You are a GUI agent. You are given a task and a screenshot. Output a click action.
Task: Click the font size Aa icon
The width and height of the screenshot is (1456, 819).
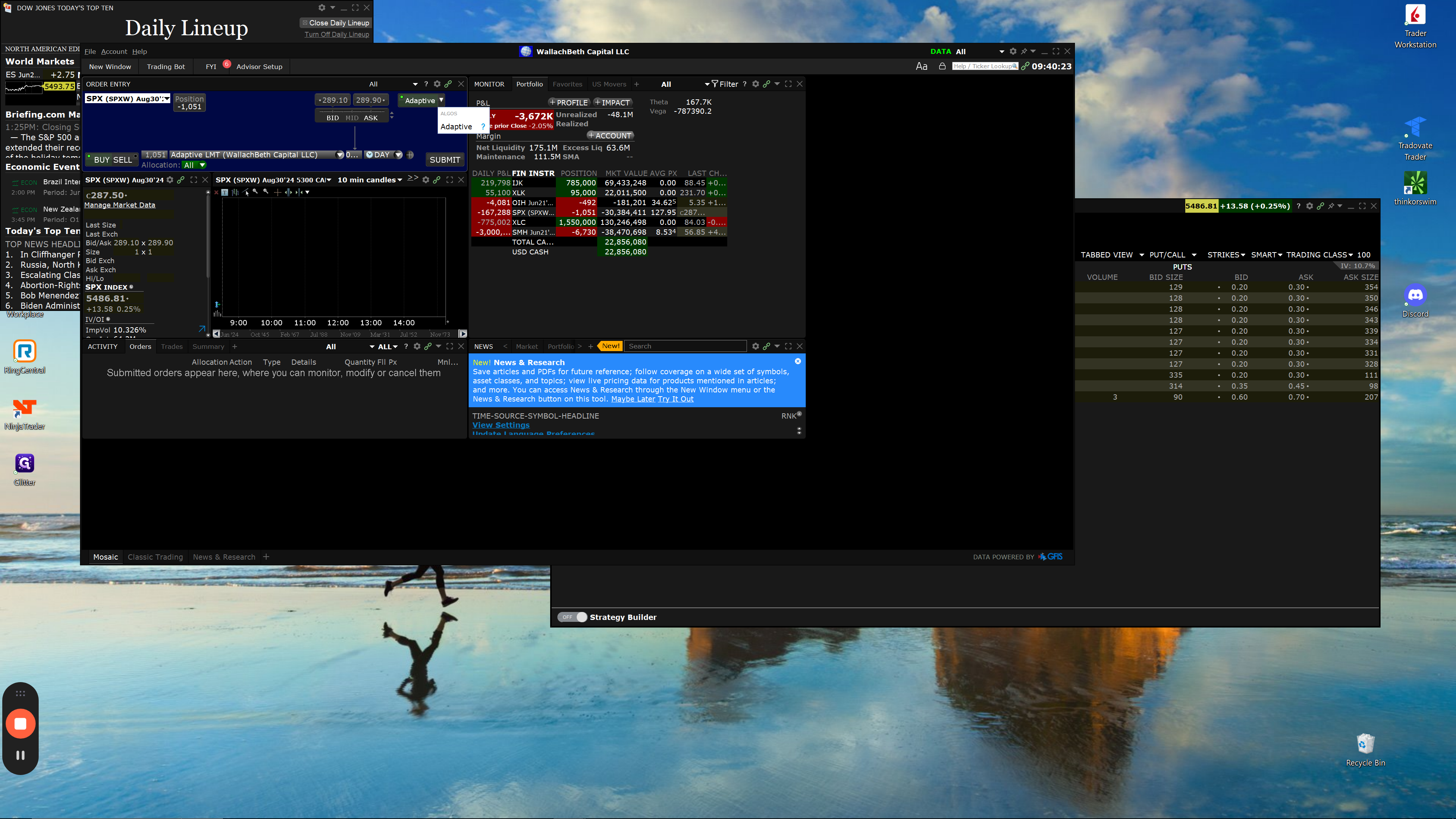coord(921,66)
